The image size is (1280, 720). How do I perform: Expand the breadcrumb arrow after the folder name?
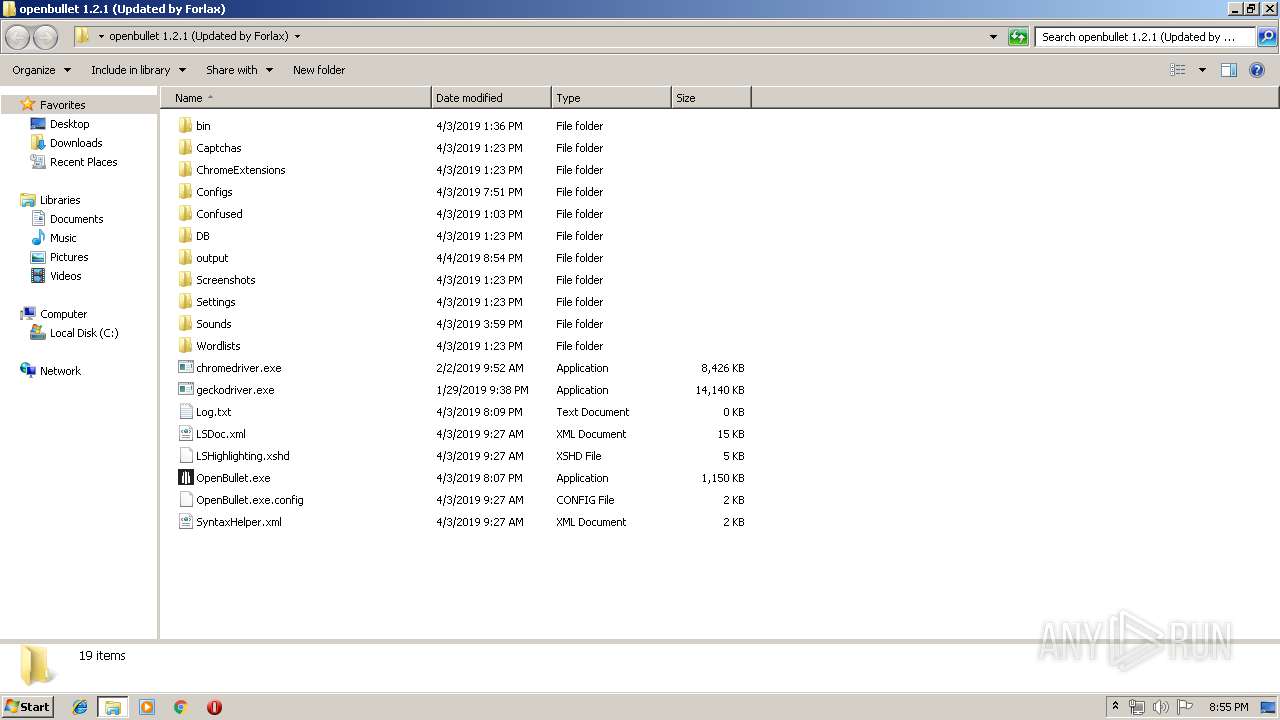coord(297,37)
